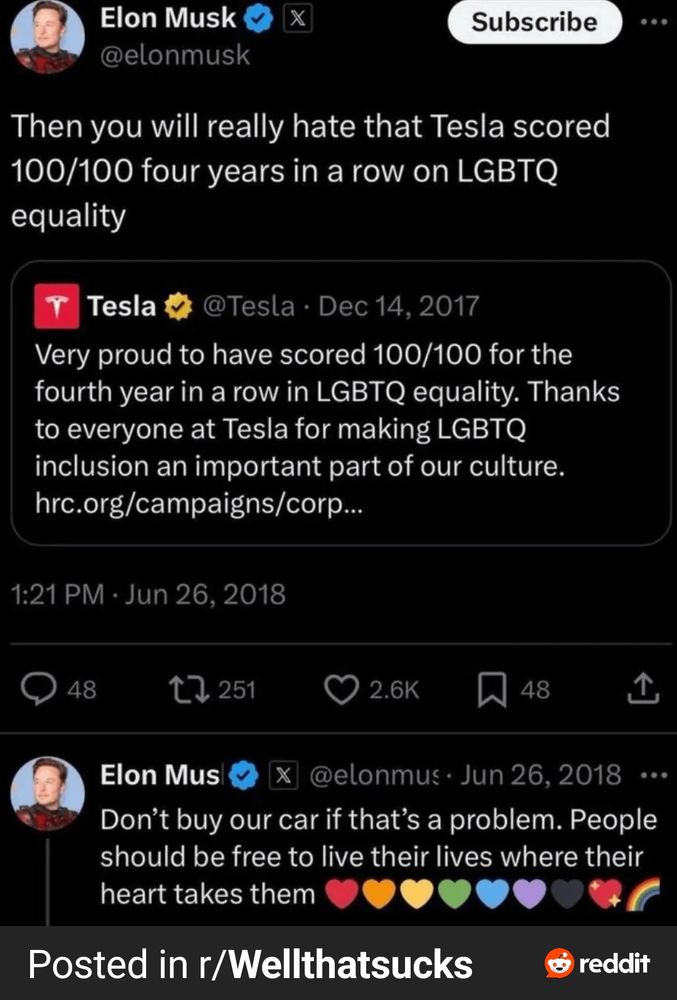Click the 1:21 PM Jun 26, 2018 timestamp

point(148,595)
